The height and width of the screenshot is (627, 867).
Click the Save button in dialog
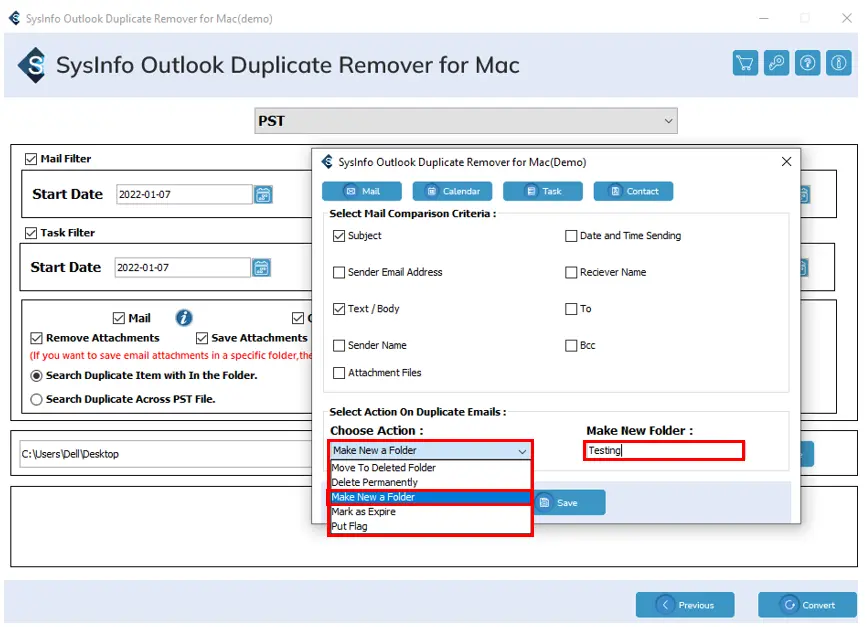coord(569,503)
